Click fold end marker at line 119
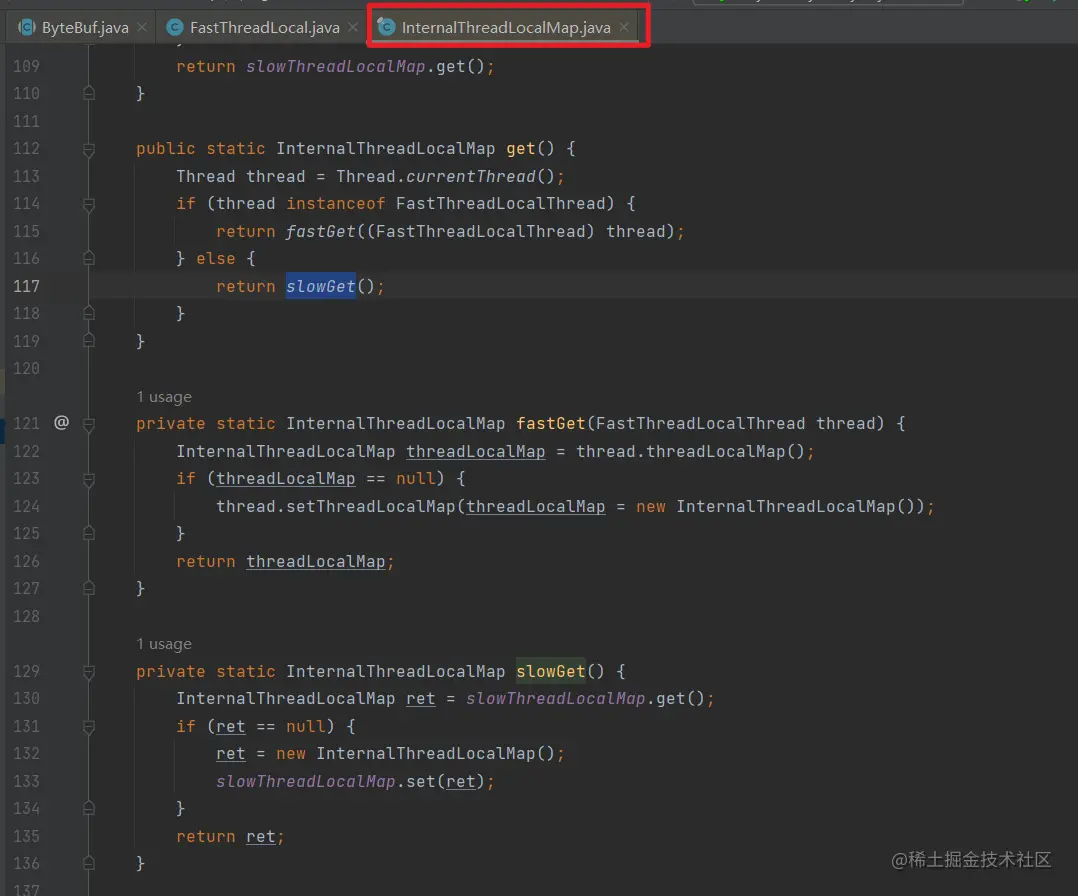This screenshot has width=1078, height=896. click(x=89, y=340)
